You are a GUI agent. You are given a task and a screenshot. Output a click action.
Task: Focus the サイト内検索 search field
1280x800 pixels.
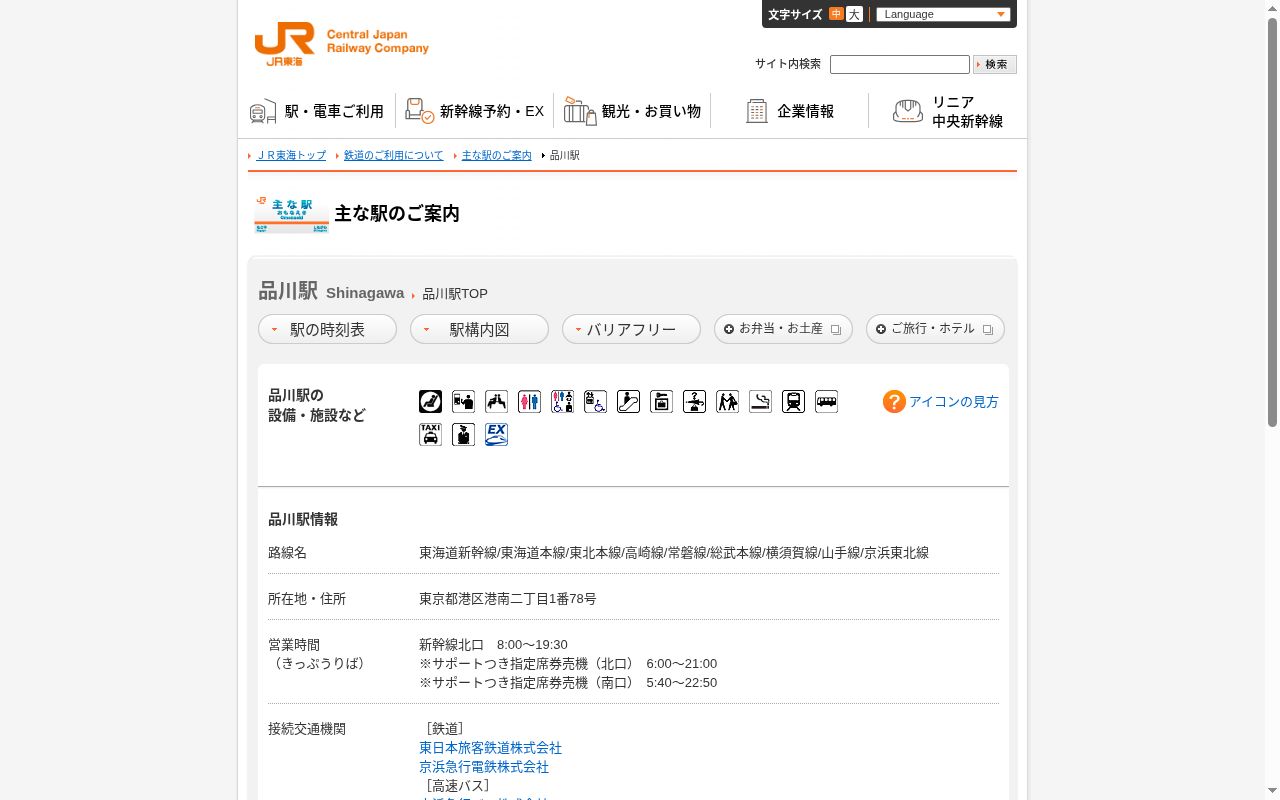pos(900,64)
